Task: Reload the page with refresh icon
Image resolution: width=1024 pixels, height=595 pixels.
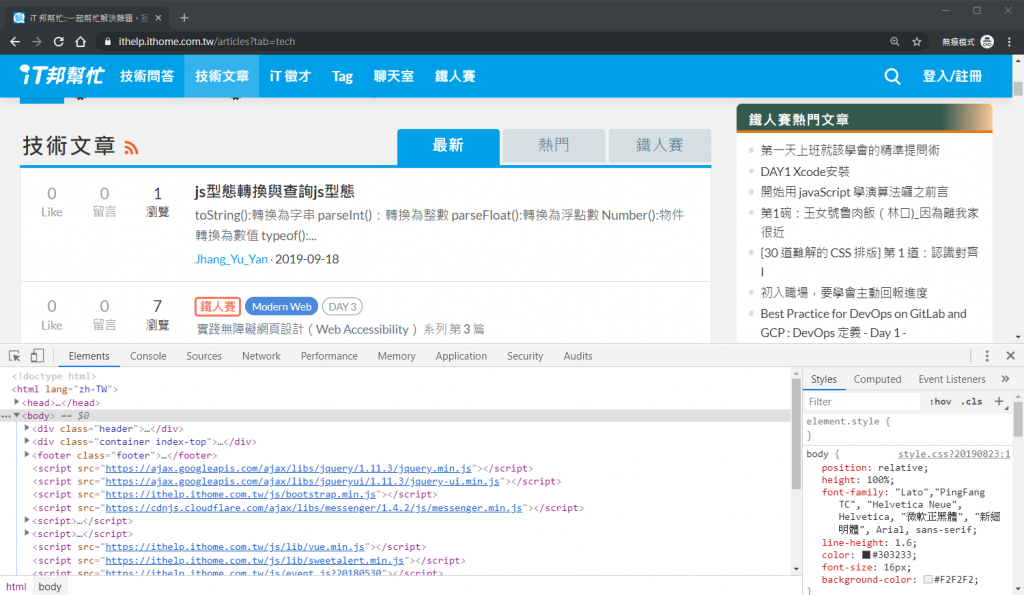Action: point(58,42)
